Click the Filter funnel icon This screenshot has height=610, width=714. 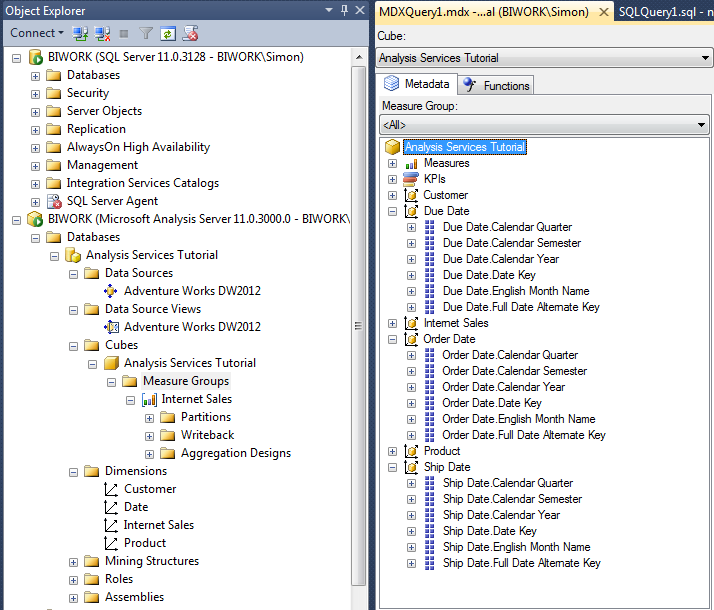click(145, 33)
